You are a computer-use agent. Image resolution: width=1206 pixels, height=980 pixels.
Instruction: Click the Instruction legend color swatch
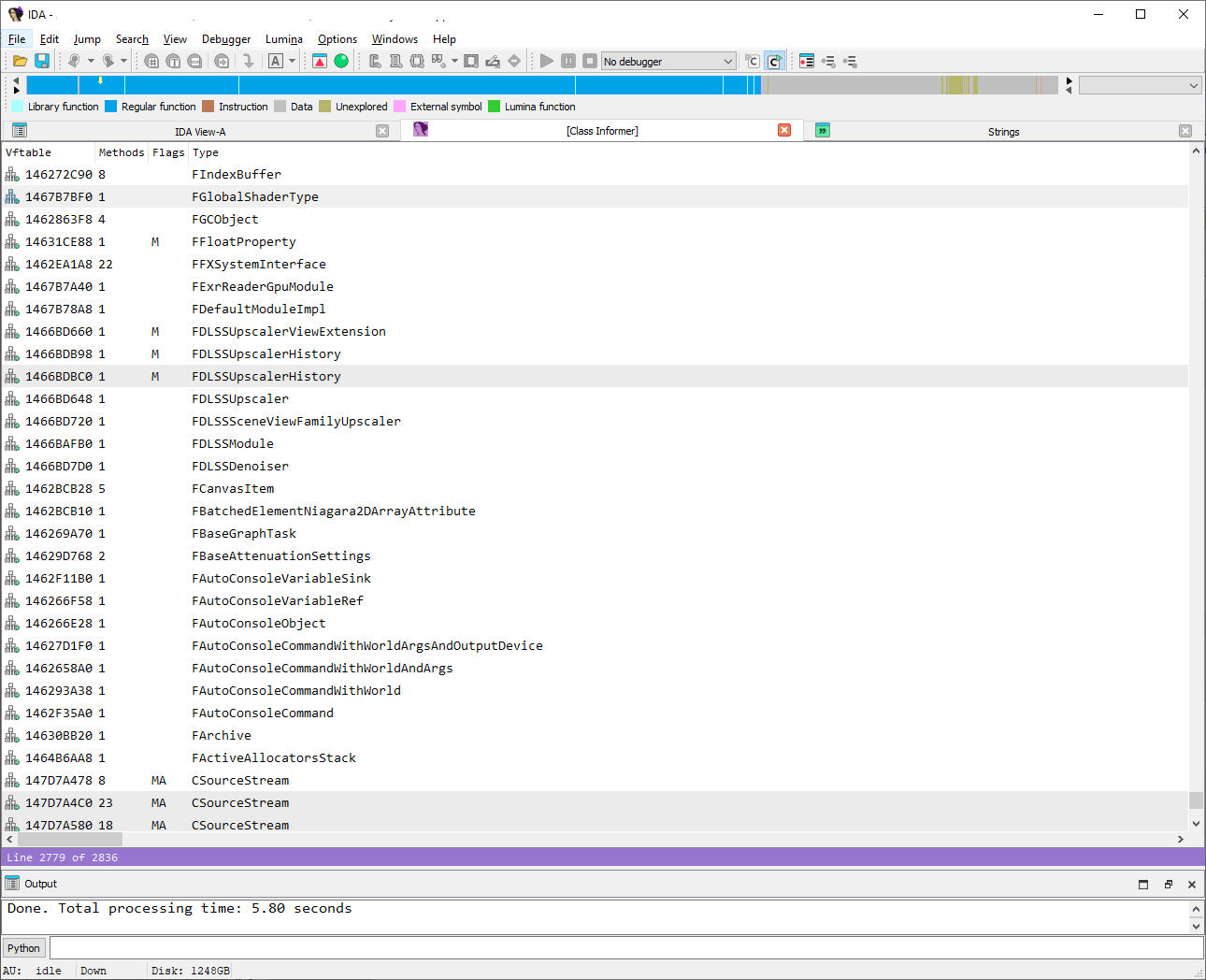tap(208, 107)
